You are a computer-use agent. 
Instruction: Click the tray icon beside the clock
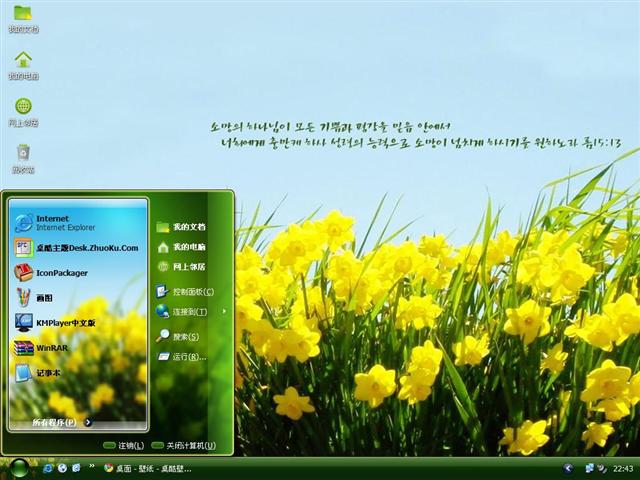602,468
